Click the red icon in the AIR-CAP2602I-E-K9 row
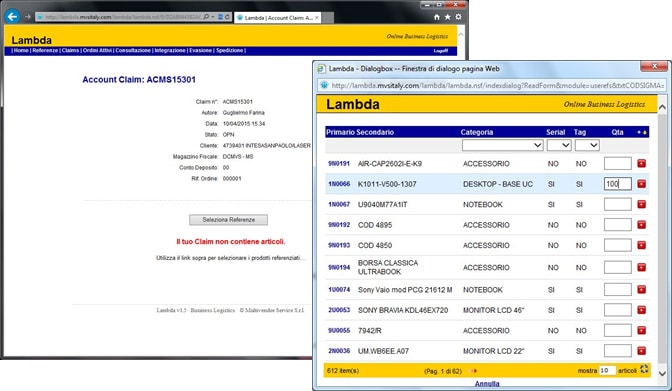This screenshot has width=672, height=391. (641, 163)
